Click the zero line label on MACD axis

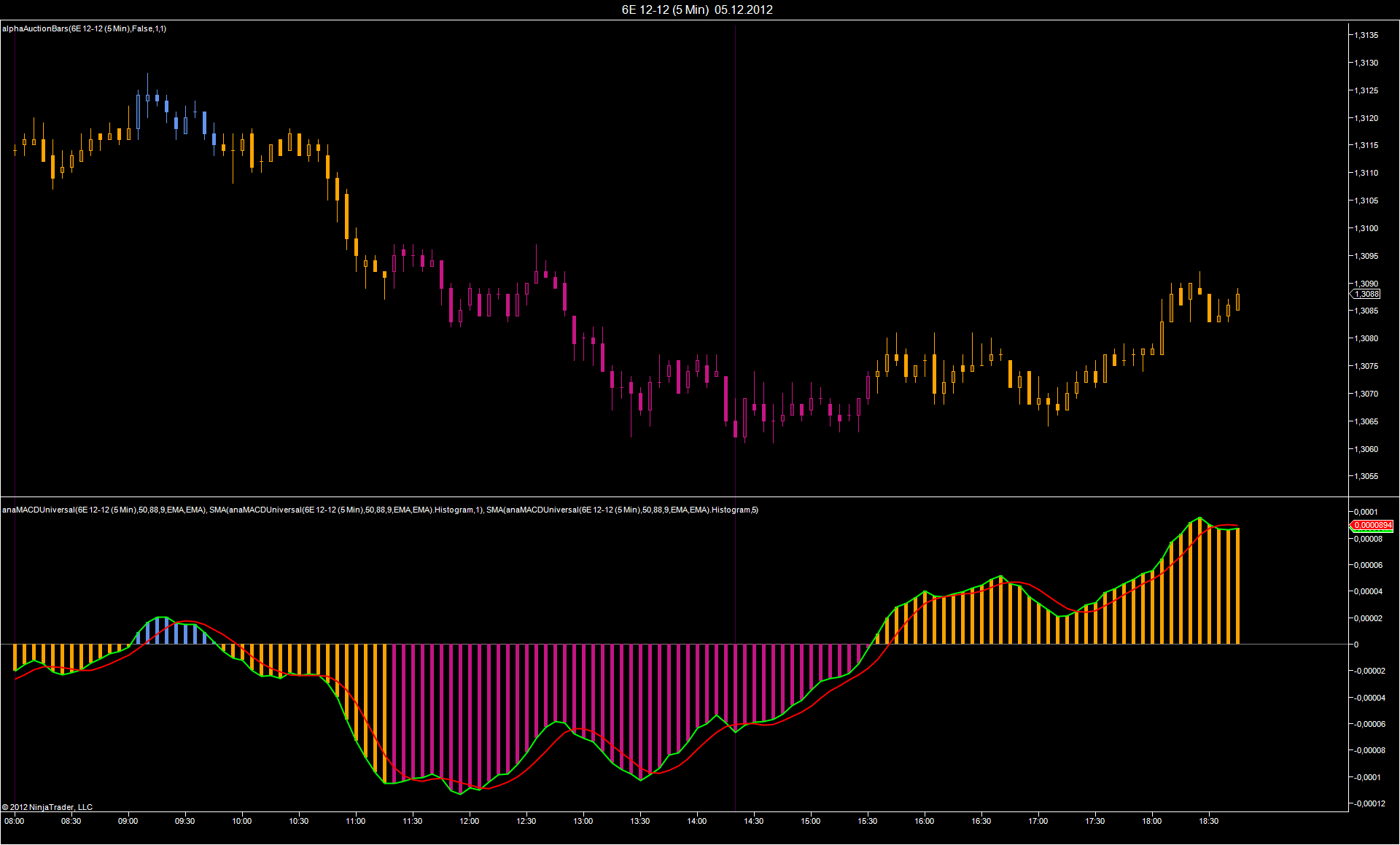click(x=1356, y=645)
